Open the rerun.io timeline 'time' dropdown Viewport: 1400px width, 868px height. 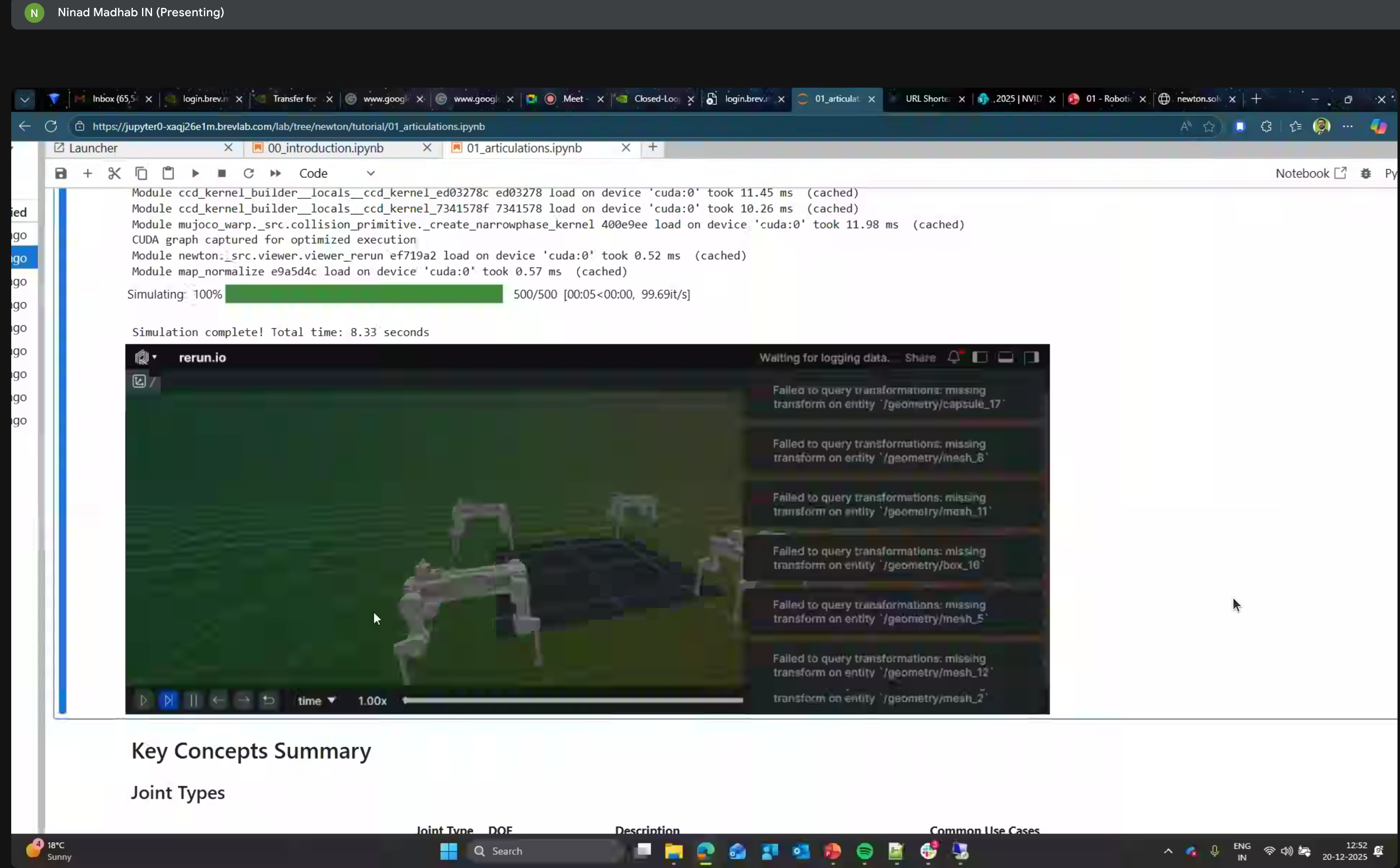click(316, 700)
